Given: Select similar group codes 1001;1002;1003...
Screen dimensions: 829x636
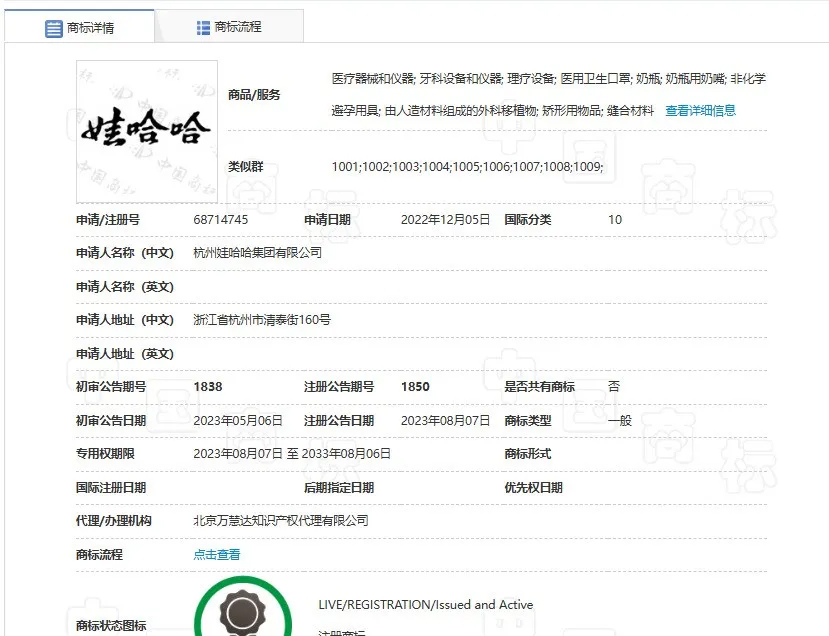Looking at the screenshot, I should pos(467,167).
